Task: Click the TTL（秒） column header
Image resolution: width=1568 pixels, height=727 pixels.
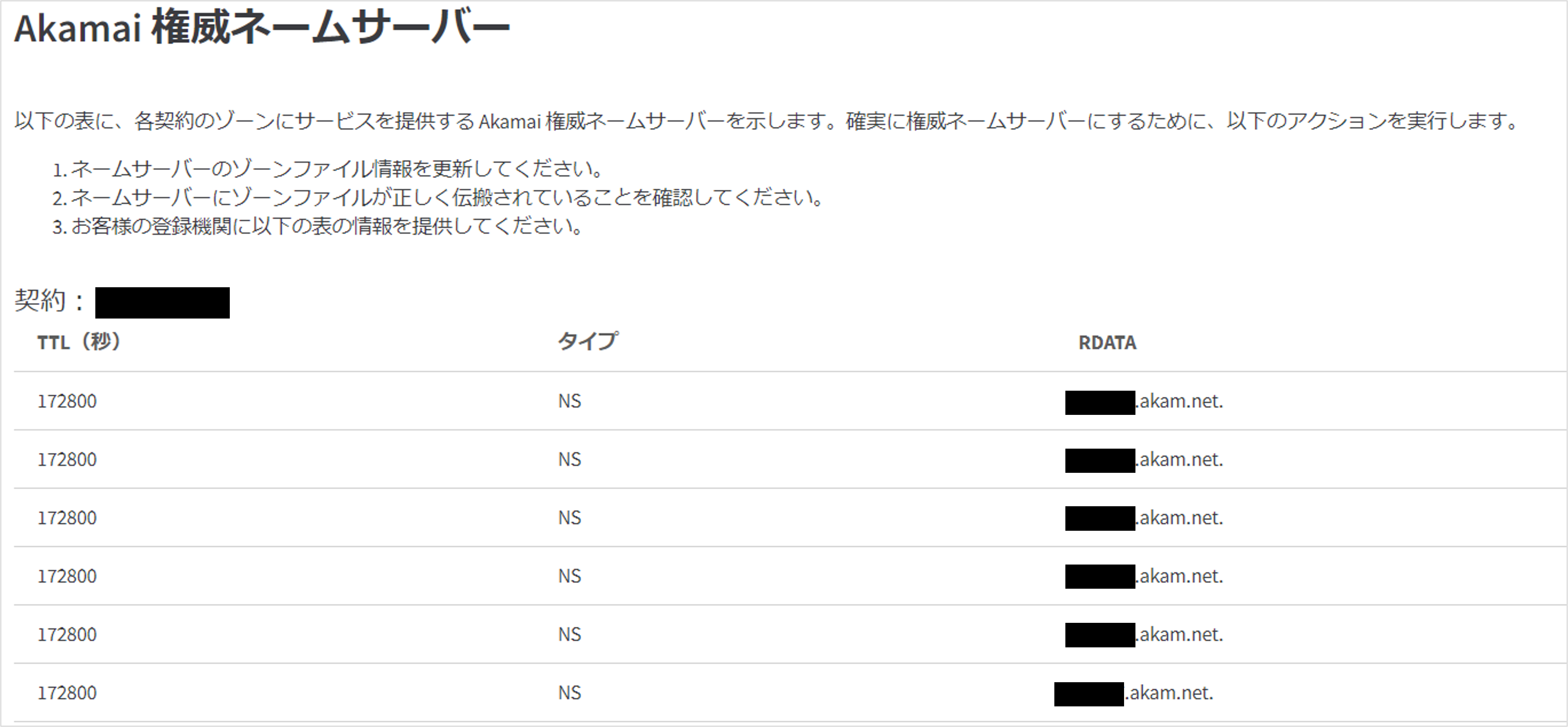Action: click(x=79, y=342)
